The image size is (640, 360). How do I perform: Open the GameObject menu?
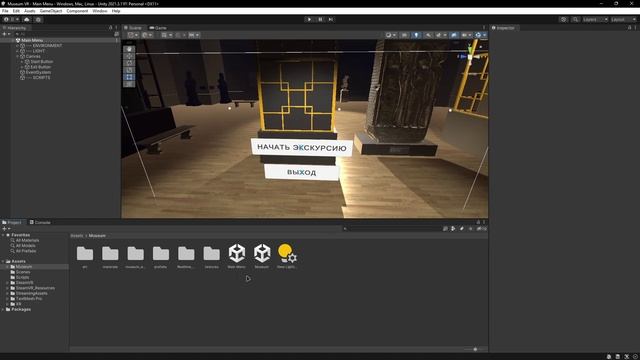click(51, 11)
